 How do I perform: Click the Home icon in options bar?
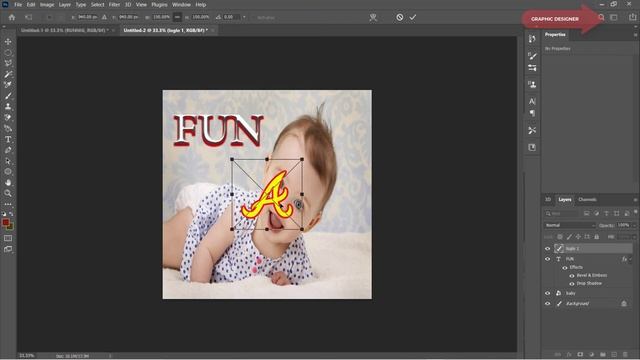(x=12, y=18)
